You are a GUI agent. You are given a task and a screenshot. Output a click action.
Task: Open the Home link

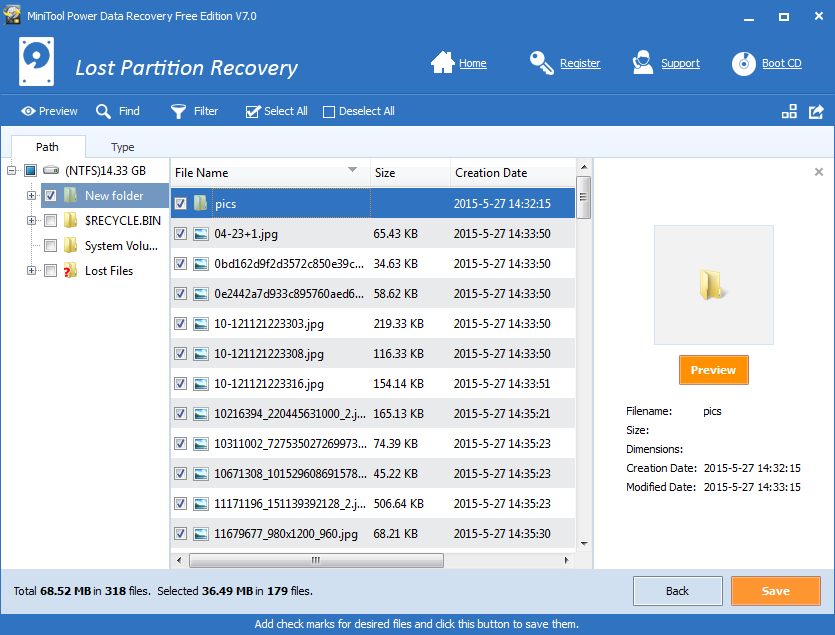click(473, 63)
